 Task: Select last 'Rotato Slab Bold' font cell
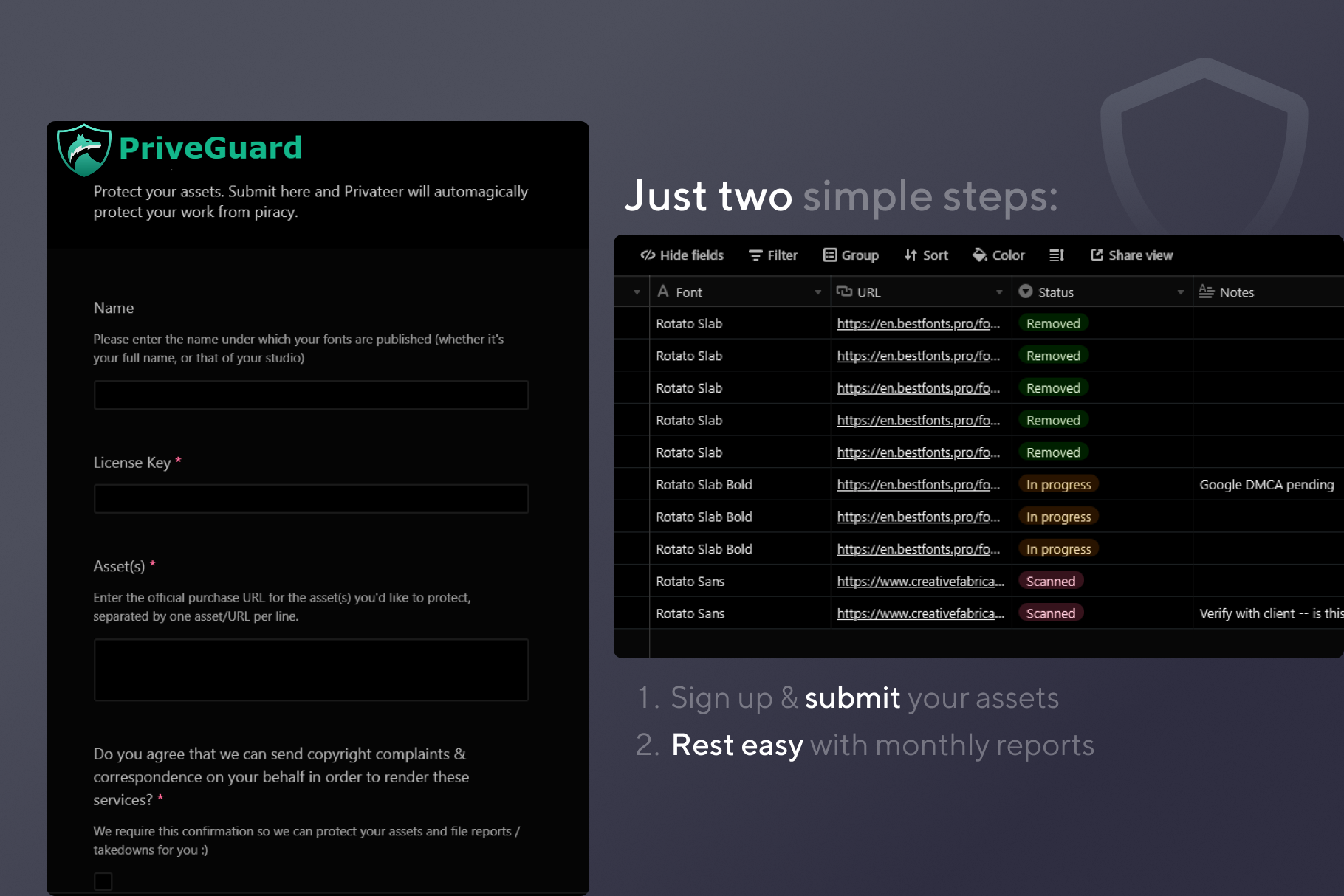coord(739,550)
